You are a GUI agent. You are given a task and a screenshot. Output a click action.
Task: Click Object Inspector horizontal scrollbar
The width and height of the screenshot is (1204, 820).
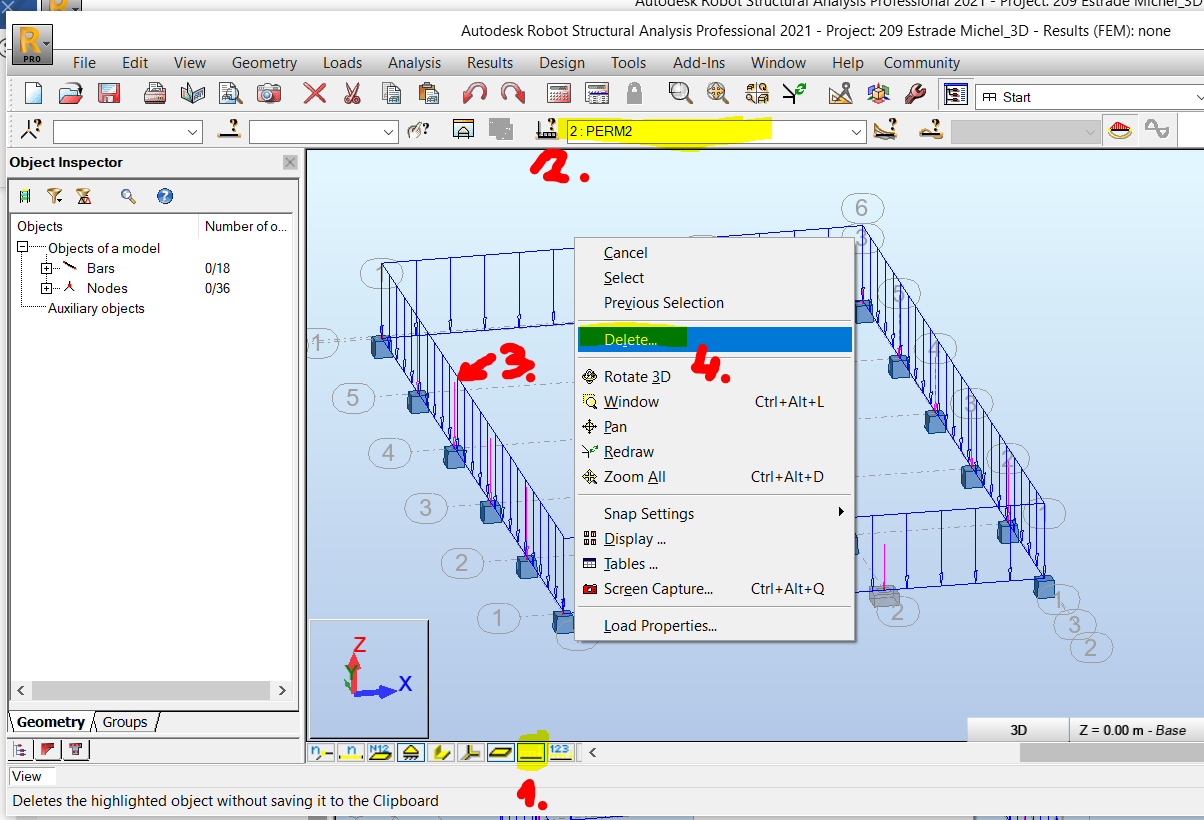point(153,690)
